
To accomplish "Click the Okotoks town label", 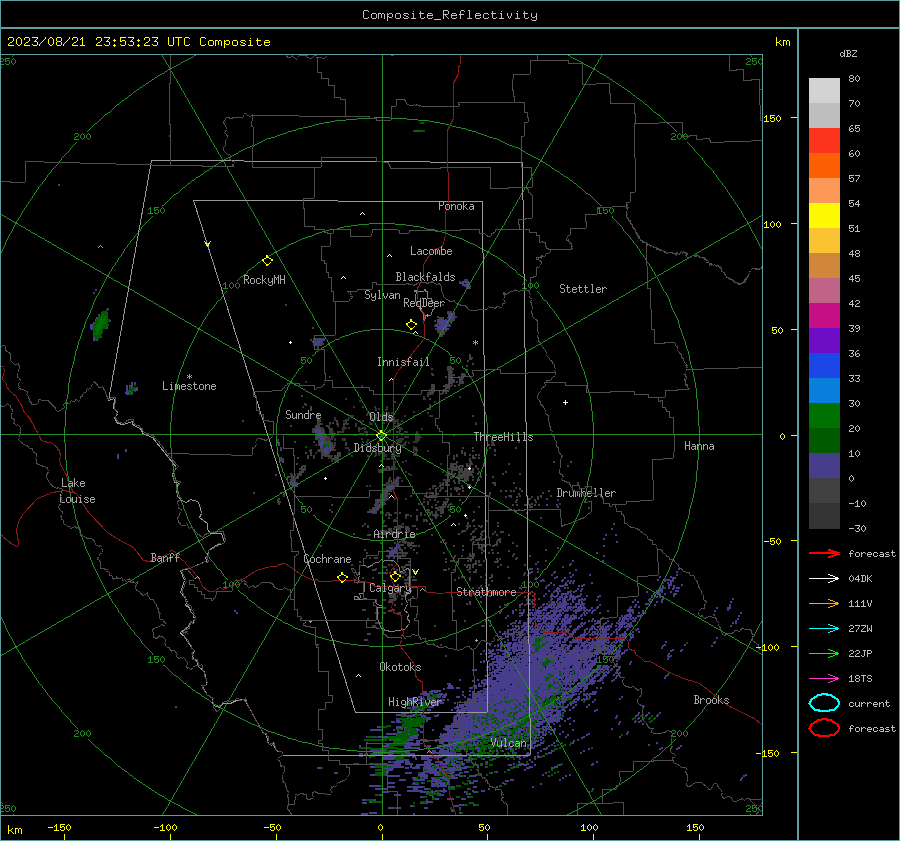I will [x=400, y=666].
